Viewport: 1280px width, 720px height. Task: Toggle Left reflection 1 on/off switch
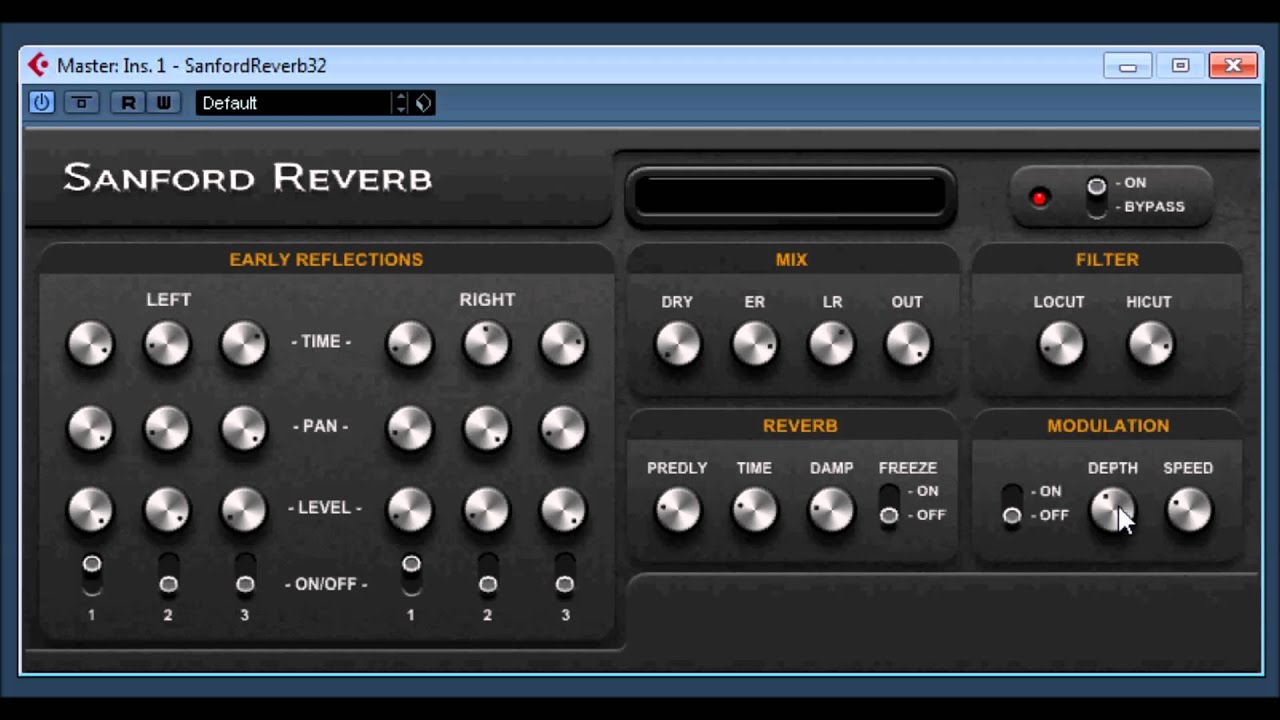coord(91,574)
